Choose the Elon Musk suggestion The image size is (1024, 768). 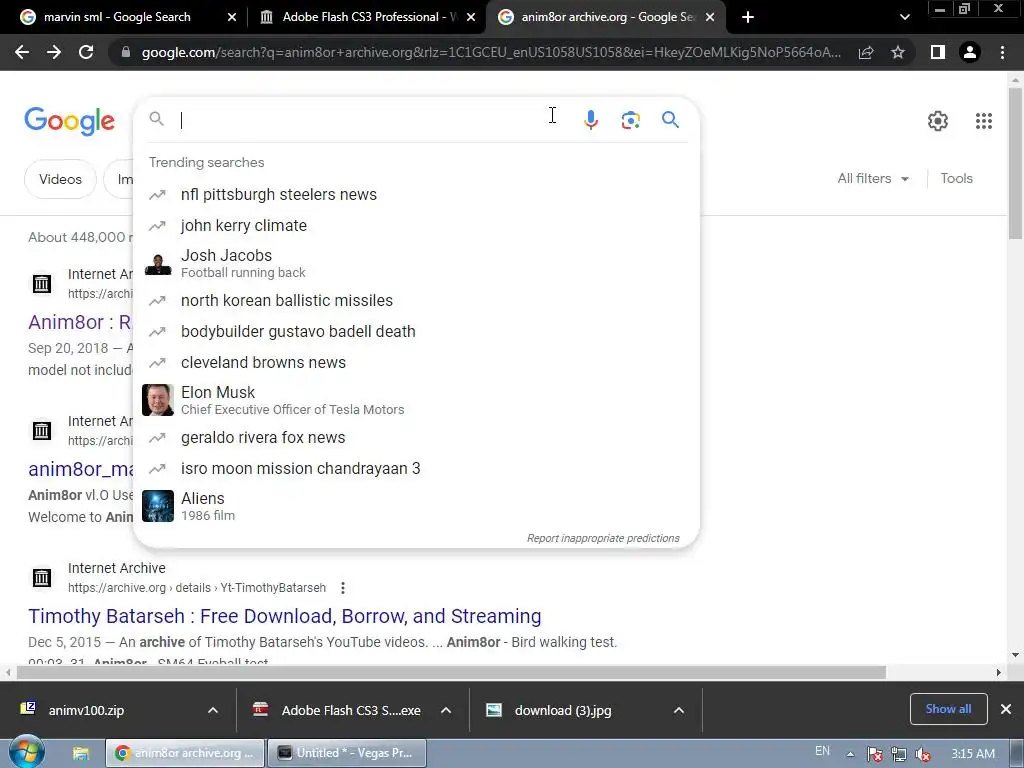coord(416,400)
